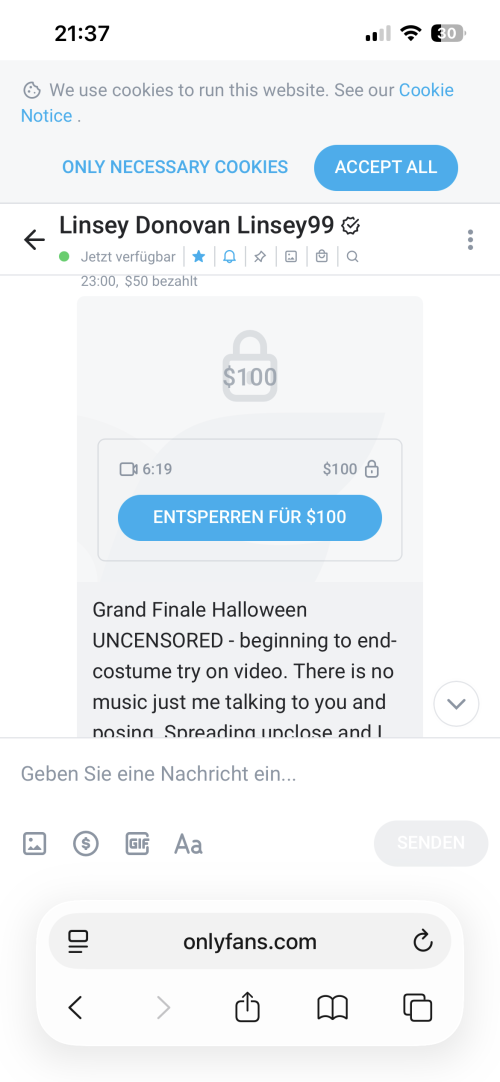The height and width of the screenshot is (1082, 500).
Task: Click the ENTSPERREN FÜR $100 button
Action: (250, 517)
